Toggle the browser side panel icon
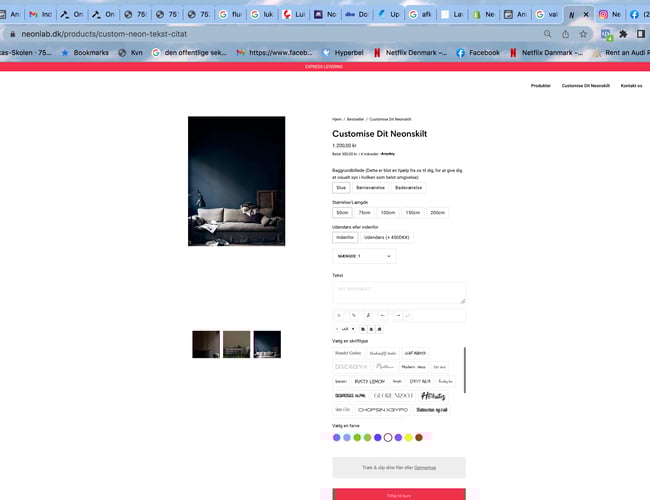 tap(641, 34)
